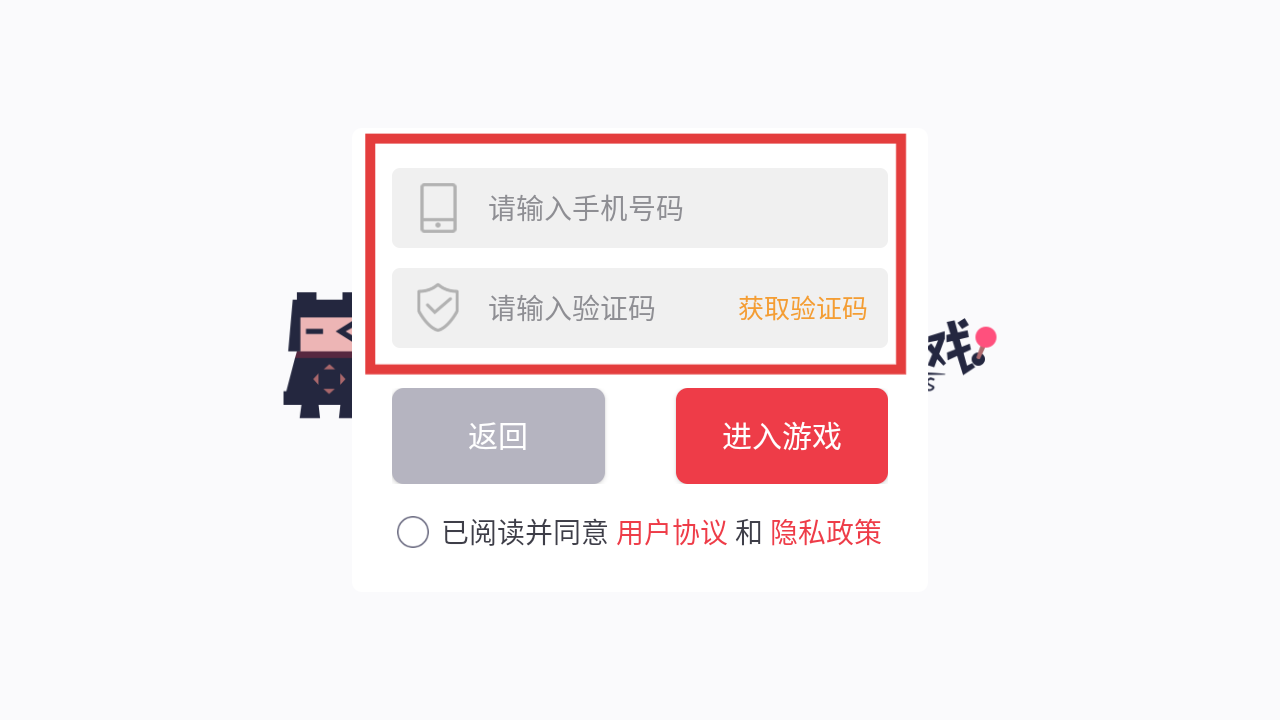Request a code via 获取验证码
Viewport: 1280px width, 720px height.
[x=802, y=308]
